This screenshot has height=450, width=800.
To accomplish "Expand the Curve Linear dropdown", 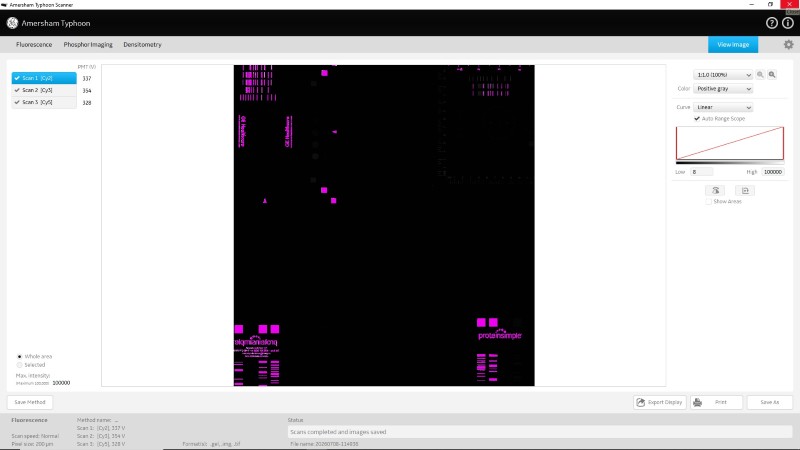I will (723, 107).
